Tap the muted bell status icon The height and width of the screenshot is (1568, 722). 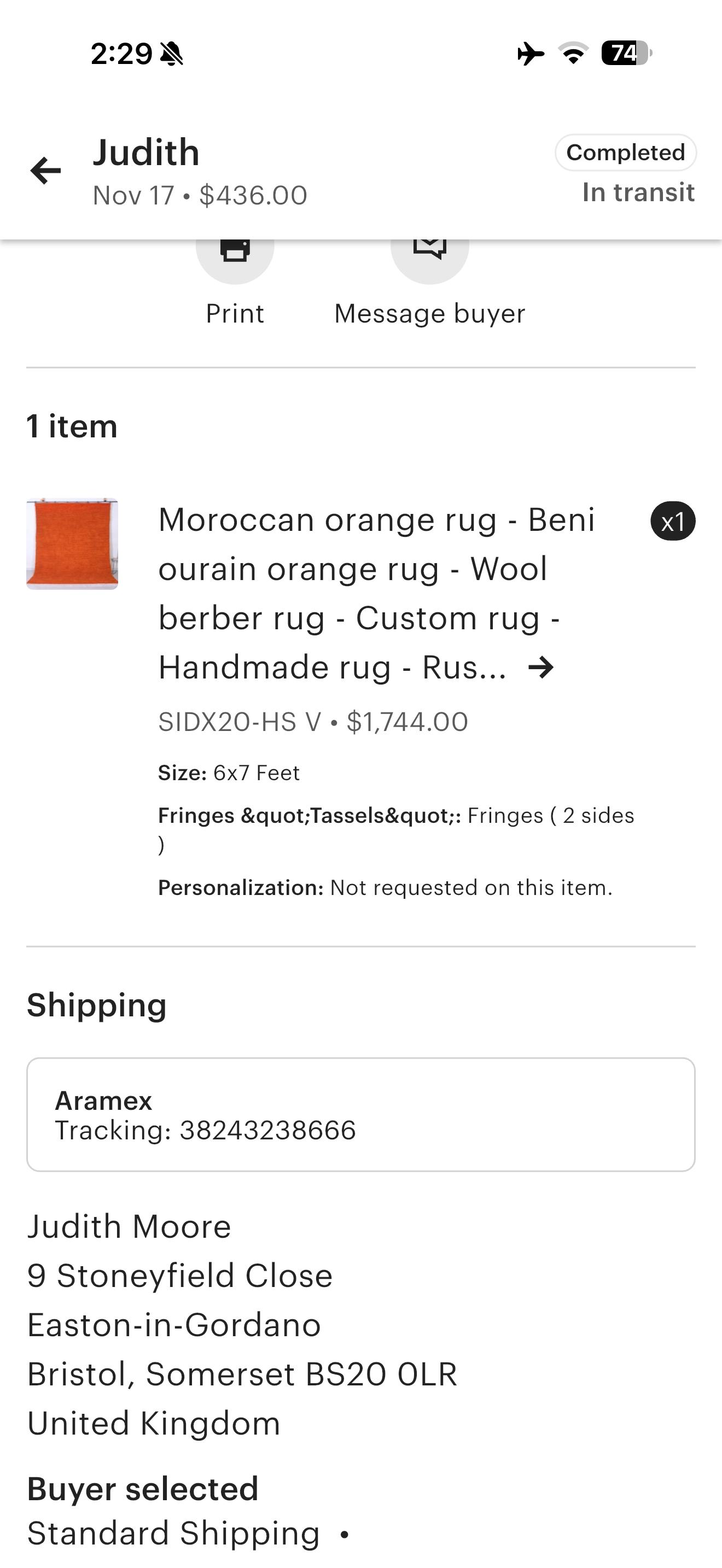172,54
